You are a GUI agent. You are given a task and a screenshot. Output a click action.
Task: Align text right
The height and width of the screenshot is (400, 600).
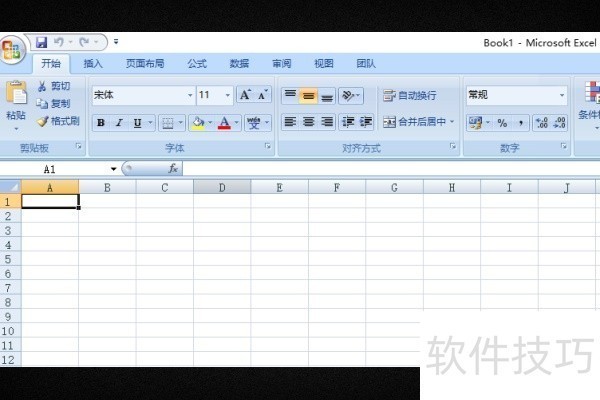coord(327,122)
